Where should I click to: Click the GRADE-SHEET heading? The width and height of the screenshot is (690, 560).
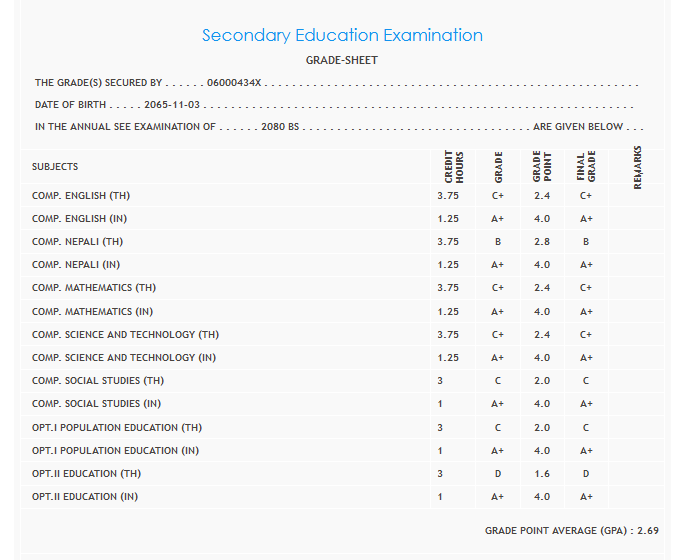coord(342,61)
